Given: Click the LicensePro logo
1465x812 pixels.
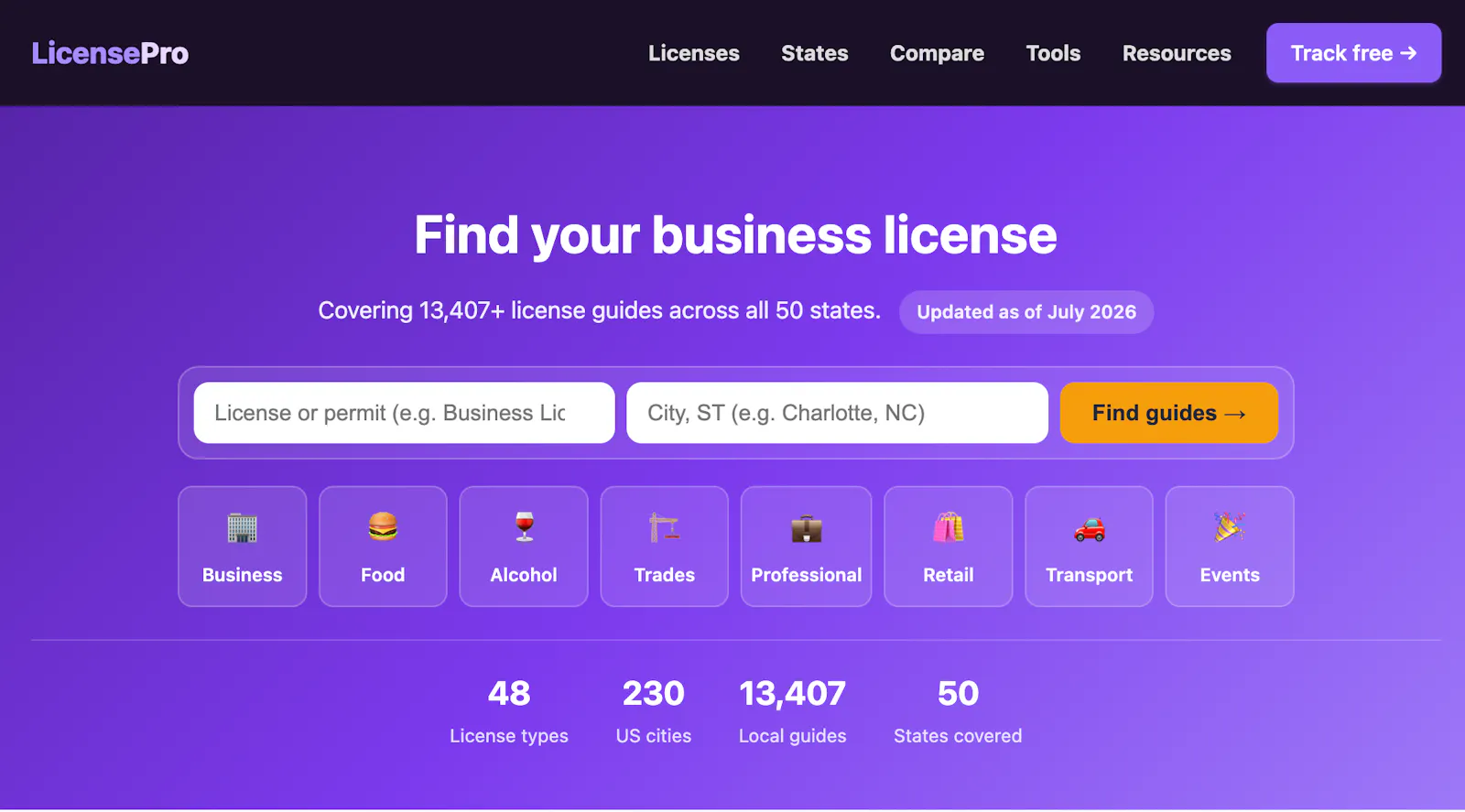Looking at the screenshot, I should tap(110, 53).
